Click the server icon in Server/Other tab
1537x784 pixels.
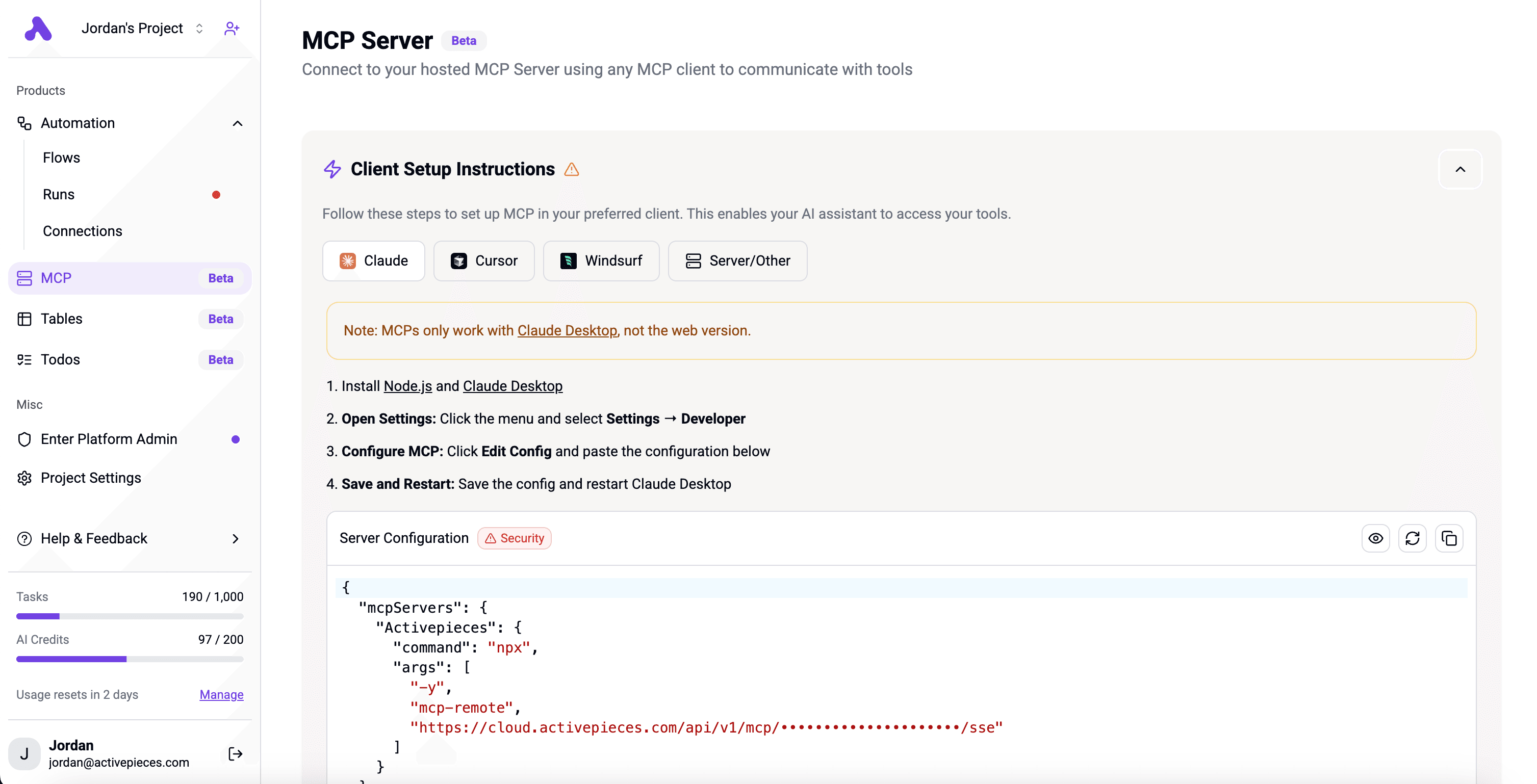click(693, 260)
